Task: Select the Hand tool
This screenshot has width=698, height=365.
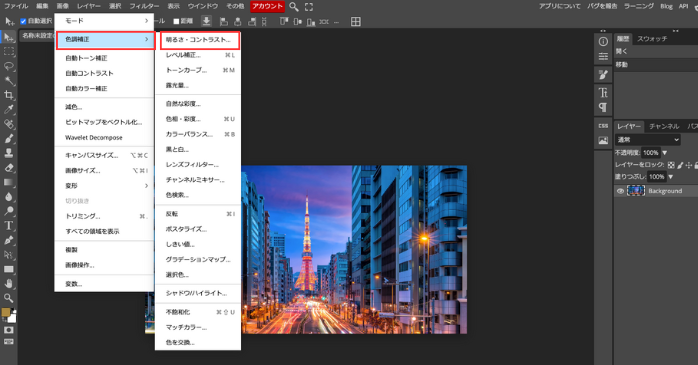Action: coord(8,283)
